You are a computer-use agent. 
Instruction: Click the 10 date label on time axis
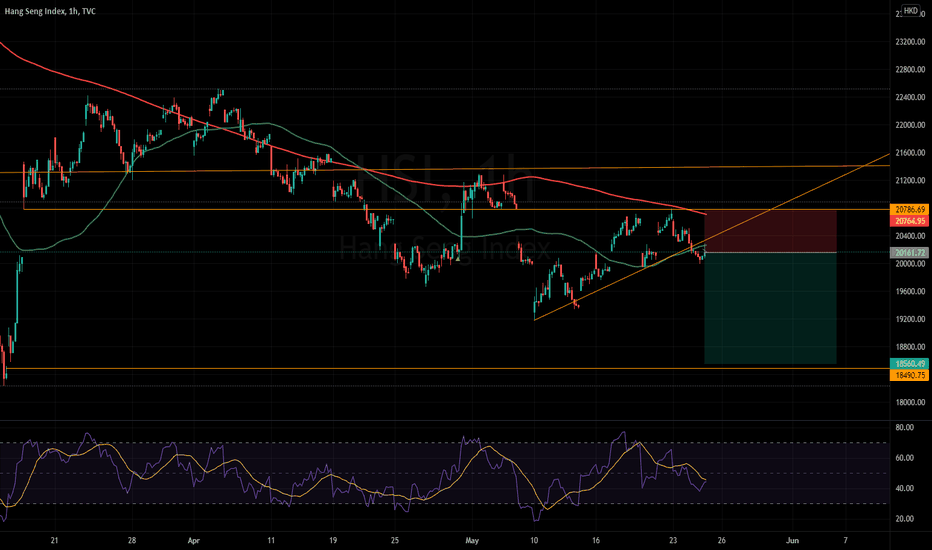(x=534, y=540)
